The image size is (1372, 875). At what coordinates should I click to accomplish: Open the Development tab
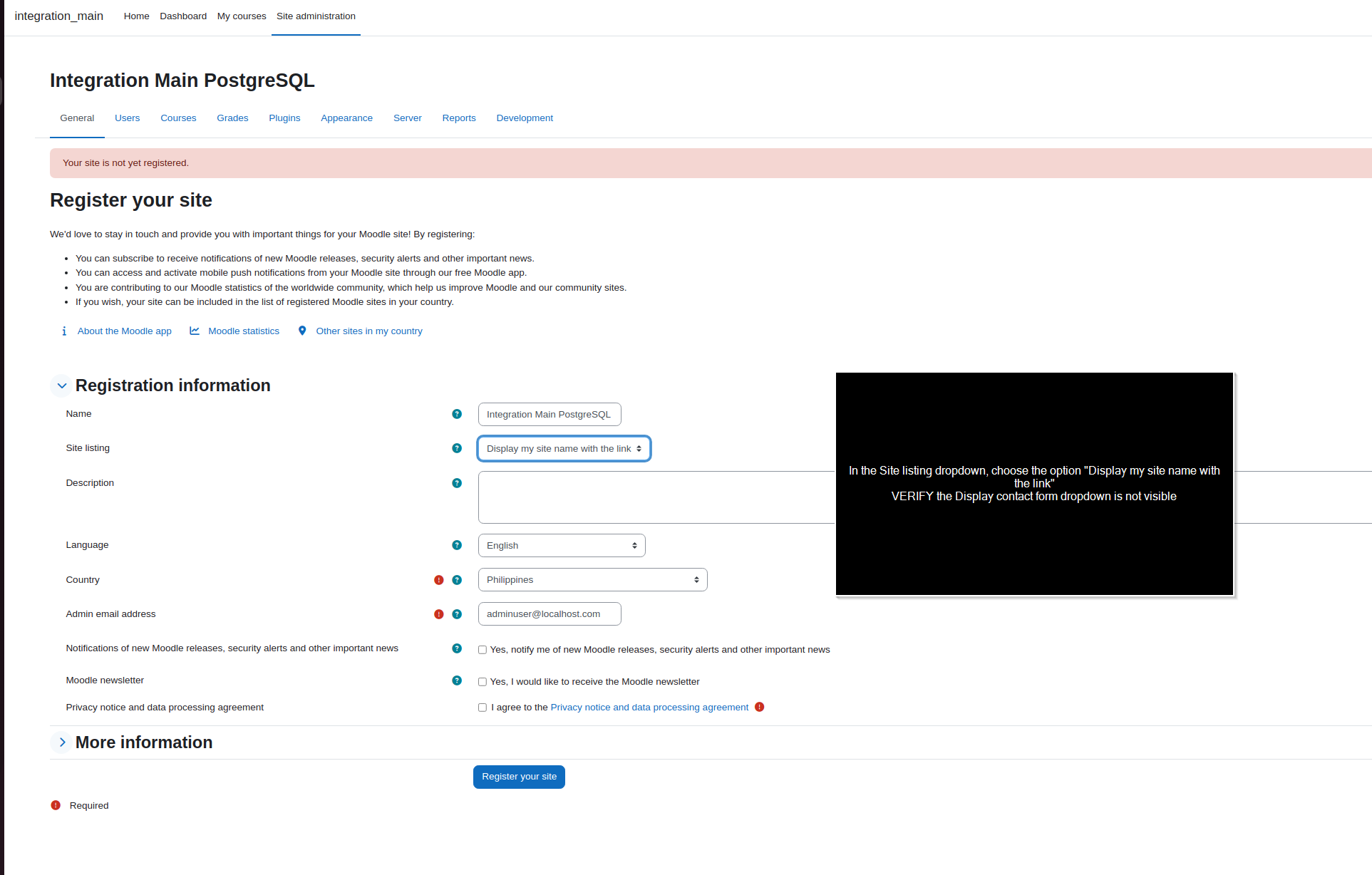525,118
